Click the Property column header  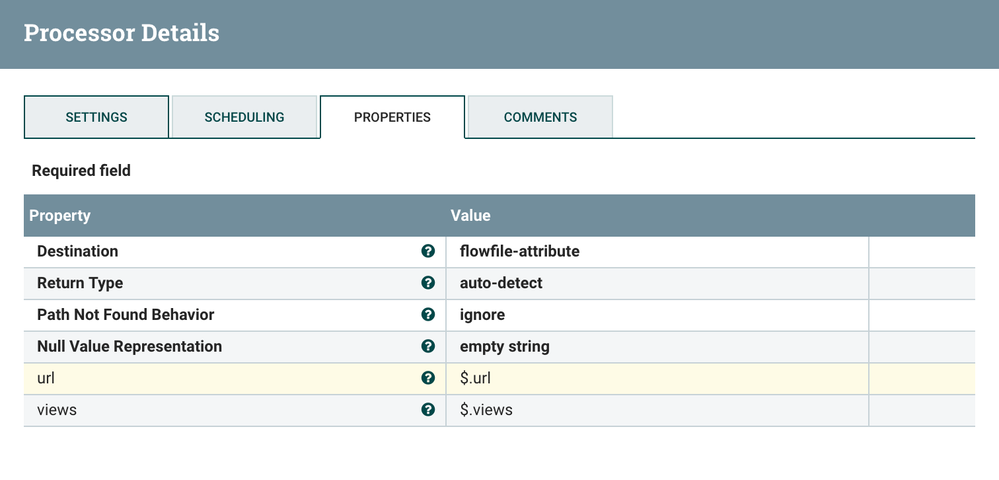coord(60,215)
